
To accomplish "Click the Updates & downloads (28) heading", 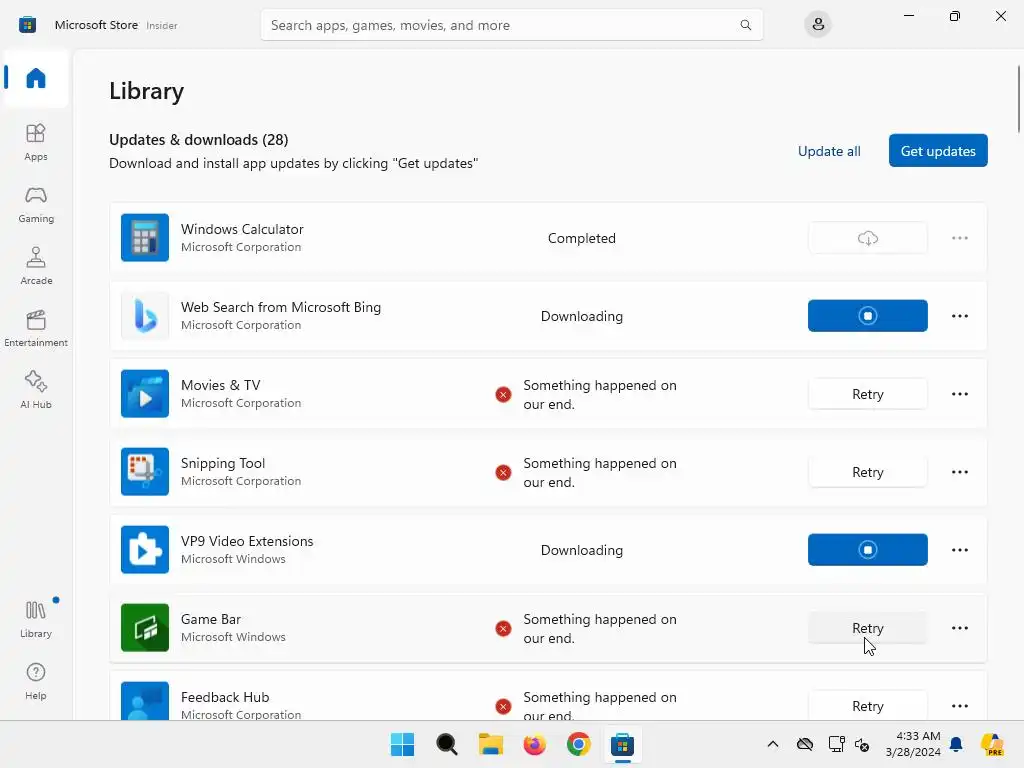I will pos(199,140).
